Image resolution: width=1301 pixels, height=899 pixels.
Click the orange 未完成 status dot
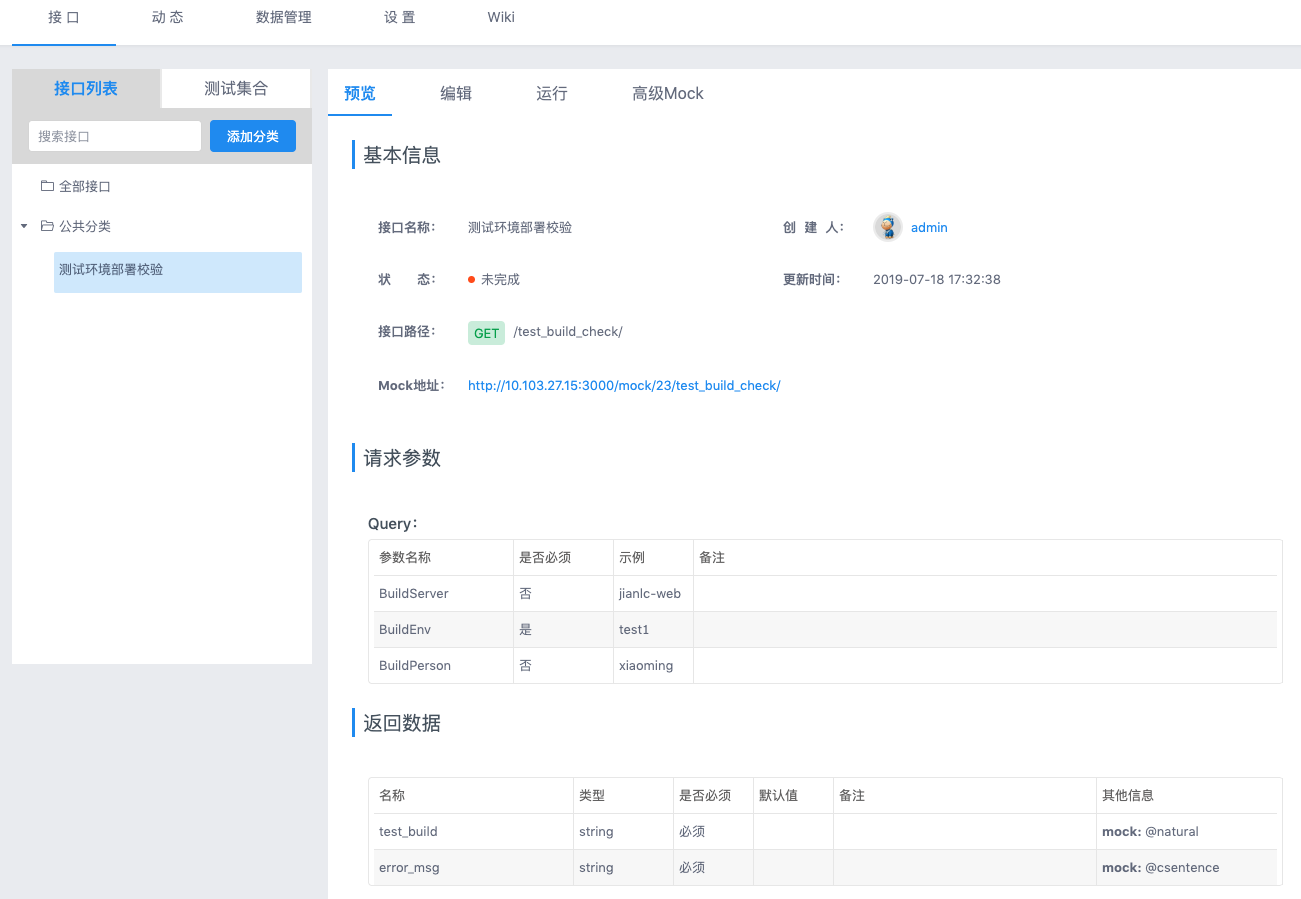470,279
